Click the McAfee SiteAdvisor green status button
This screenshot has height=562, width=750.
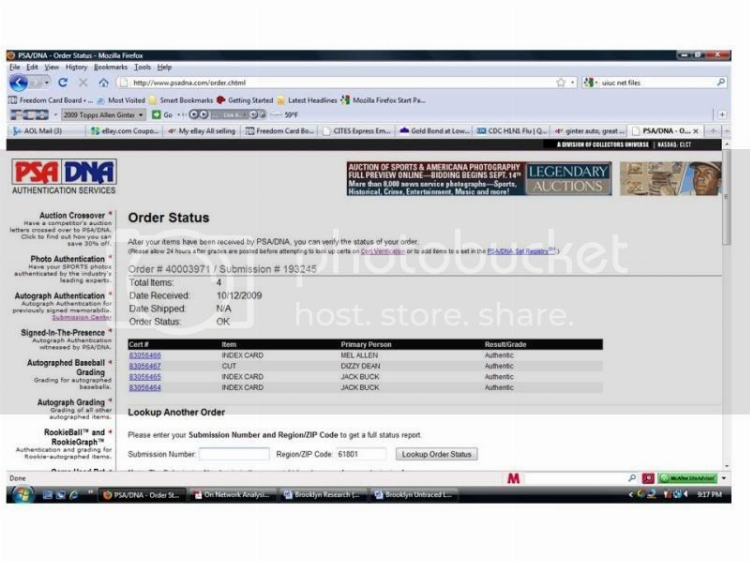[688, 478]
